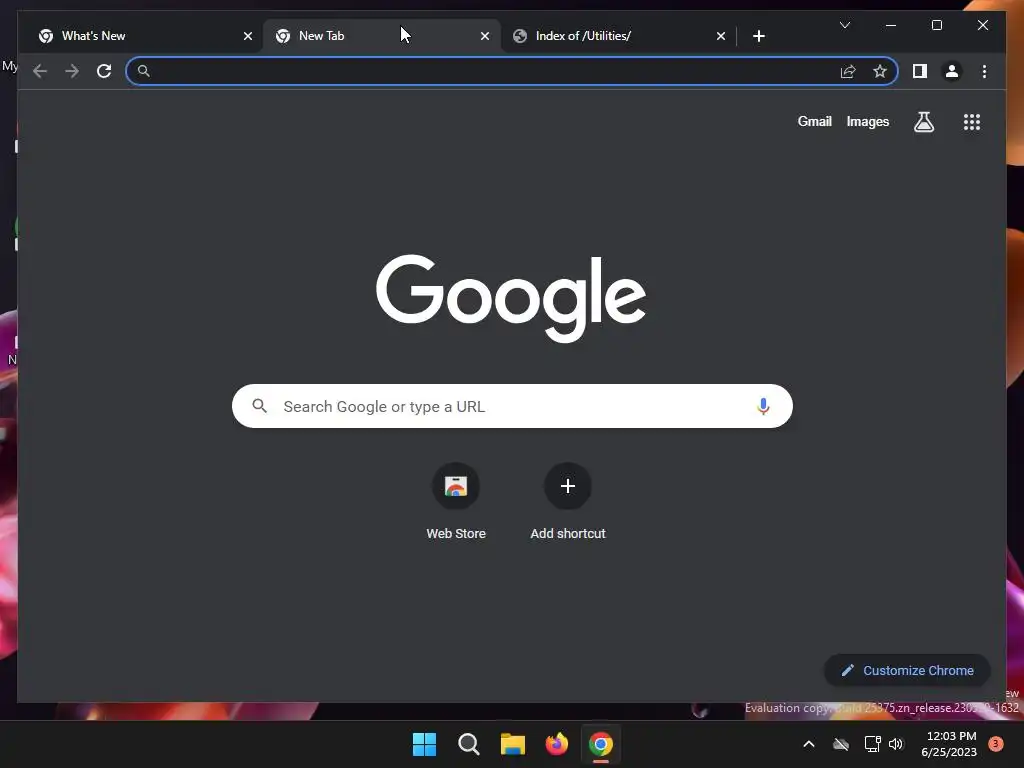Viewport: 1024px width, 768px height.
Task: Minimize the Chrome window
Action: pyautogui.click(x=891, y=25)
